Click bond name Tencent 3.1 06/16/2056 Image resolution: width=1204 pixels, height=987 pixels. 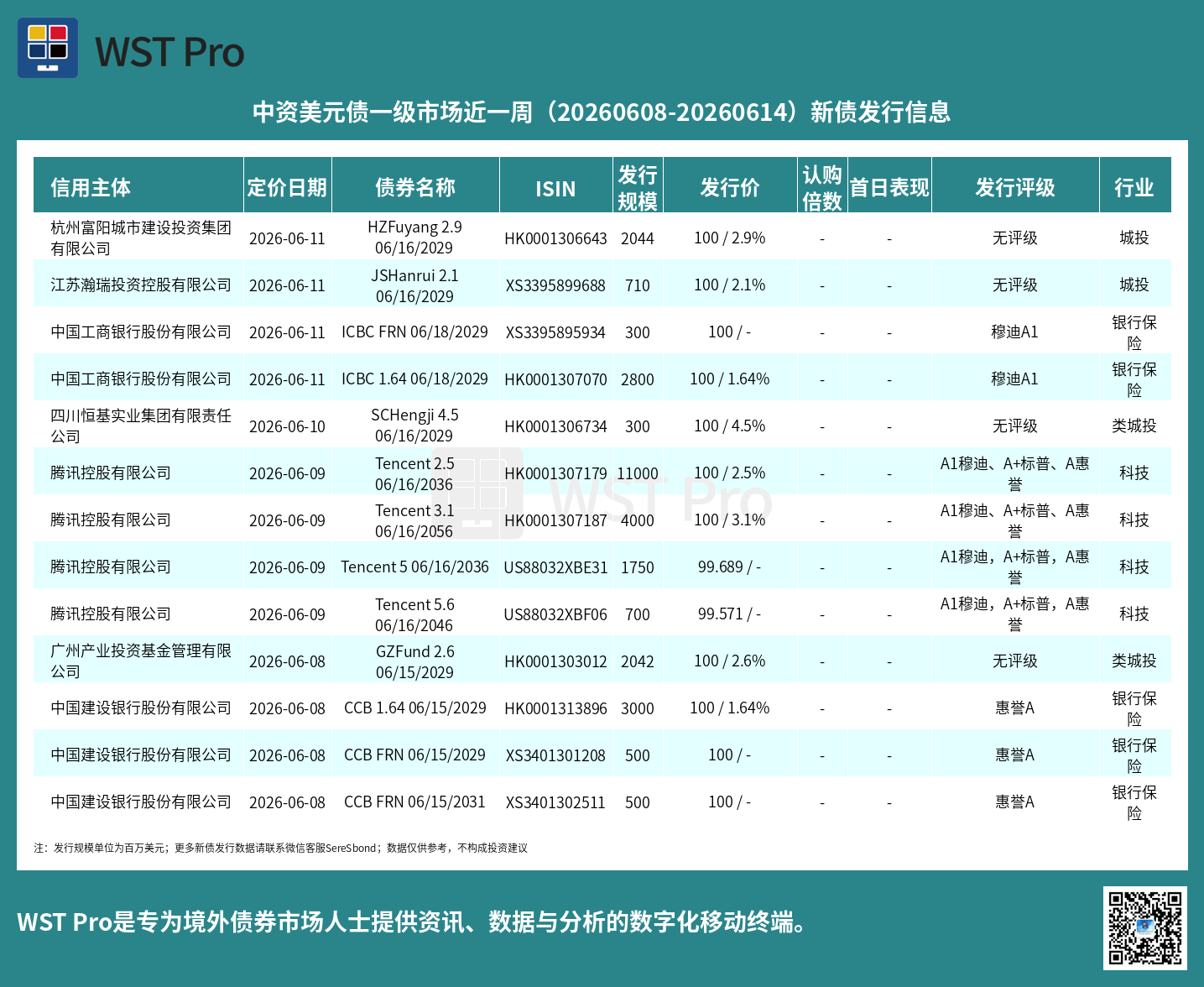pos(414,521)
